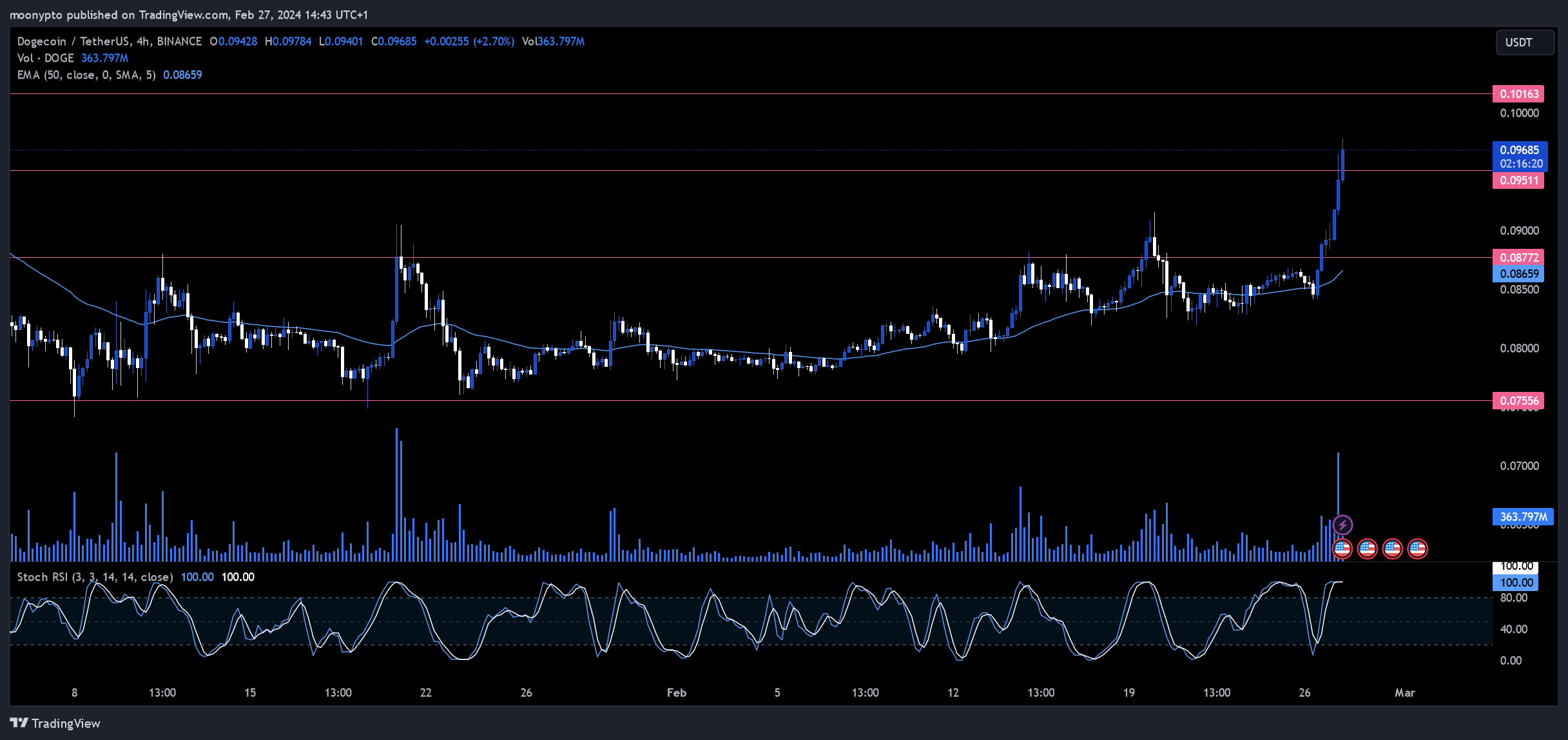
Task: Open the third US flag event icon
Action: 1393,549
